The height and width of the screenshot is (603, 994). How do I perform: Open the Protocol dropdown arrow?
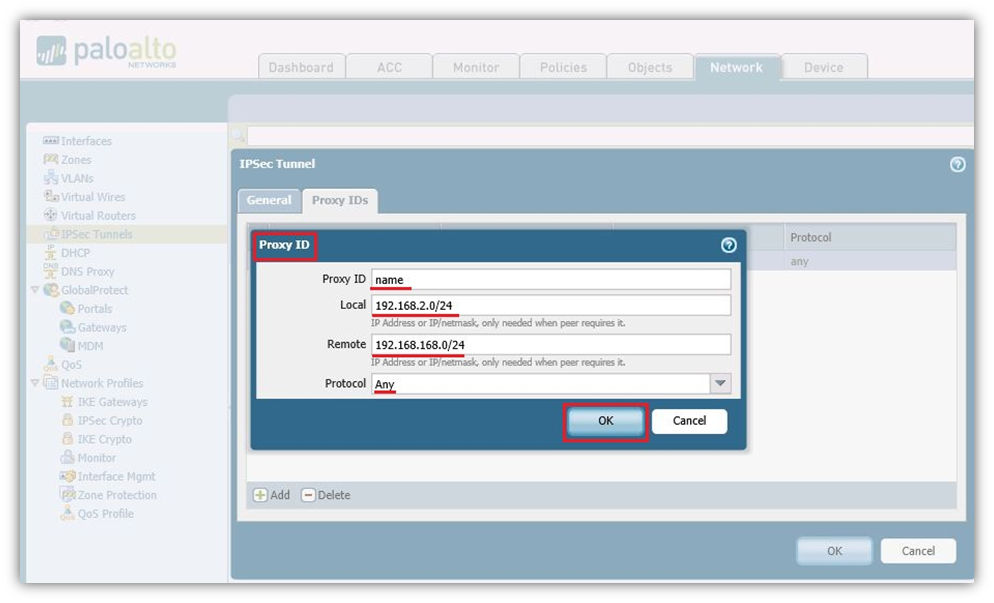click(x=720, y=384)
